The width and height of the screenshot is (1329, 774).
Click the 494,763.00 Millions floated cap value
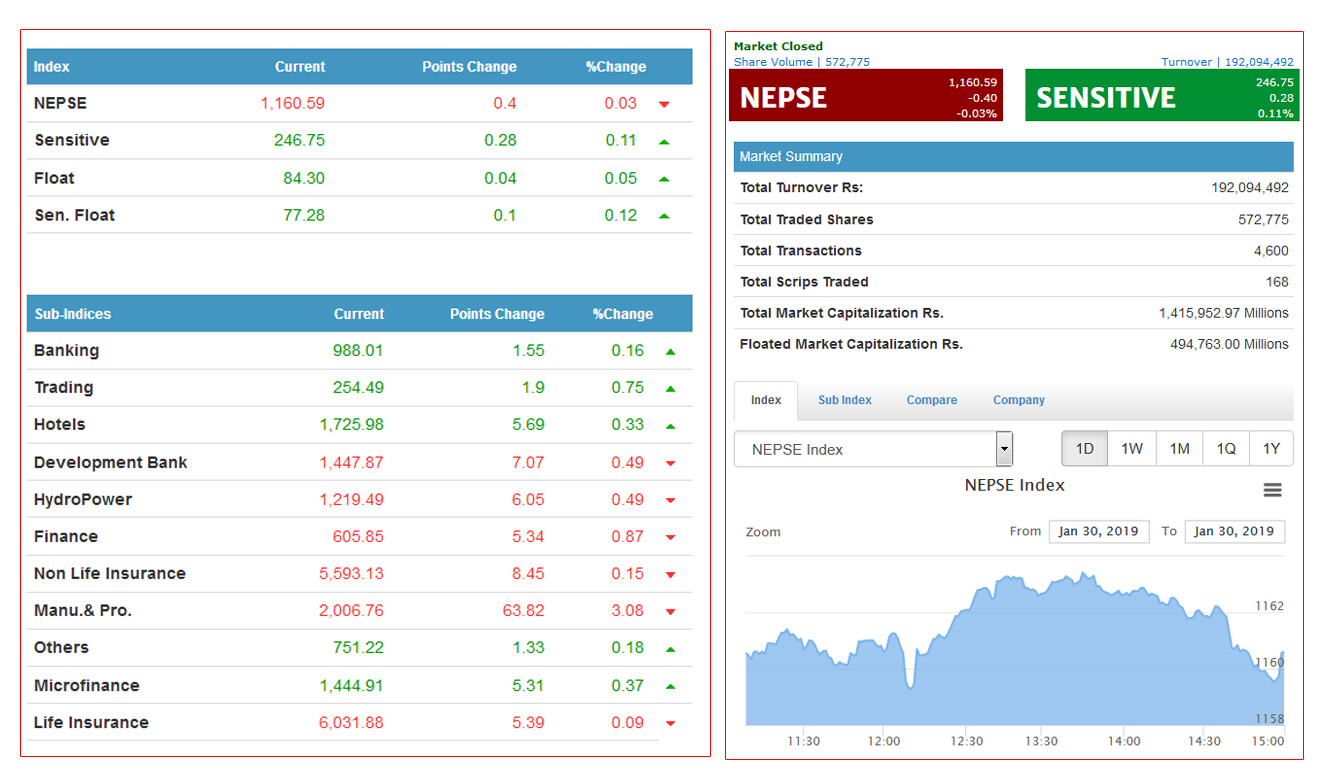pos(1229,344)
